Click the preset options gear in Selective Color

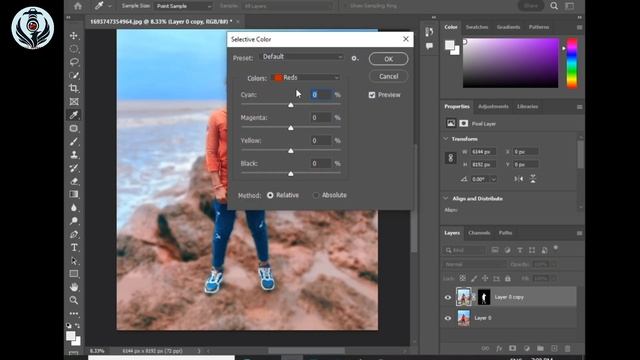(x=355, y=58)
